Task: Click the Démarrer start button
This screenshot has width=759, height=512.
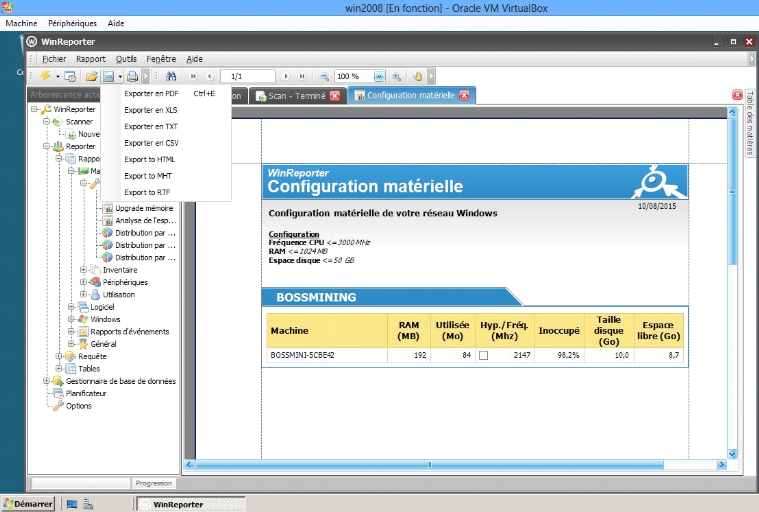Action: 28,504
